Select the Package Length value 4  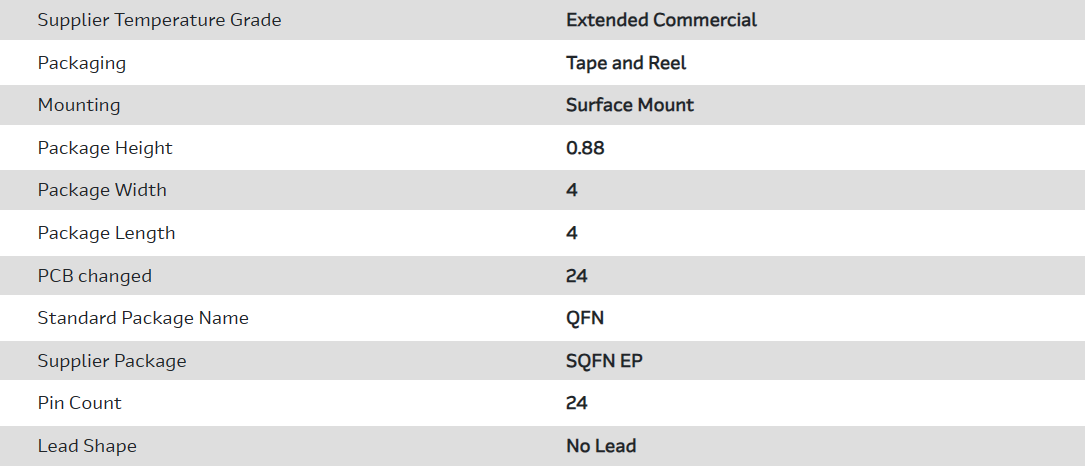[572, 233]
